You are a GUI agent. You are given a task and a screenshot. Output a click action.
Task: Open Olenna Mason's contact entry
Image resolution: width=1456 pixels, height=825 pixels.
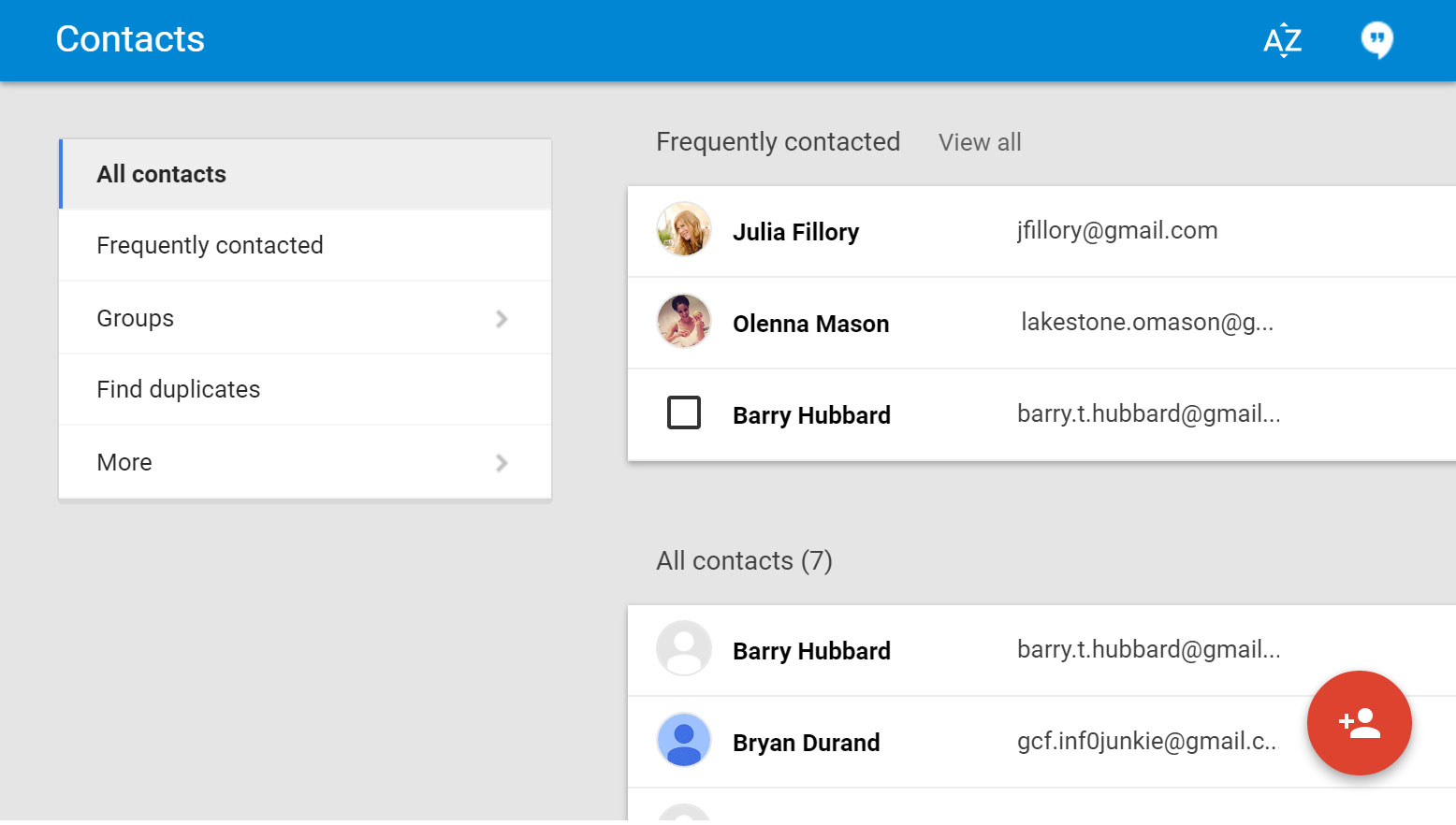810,323
